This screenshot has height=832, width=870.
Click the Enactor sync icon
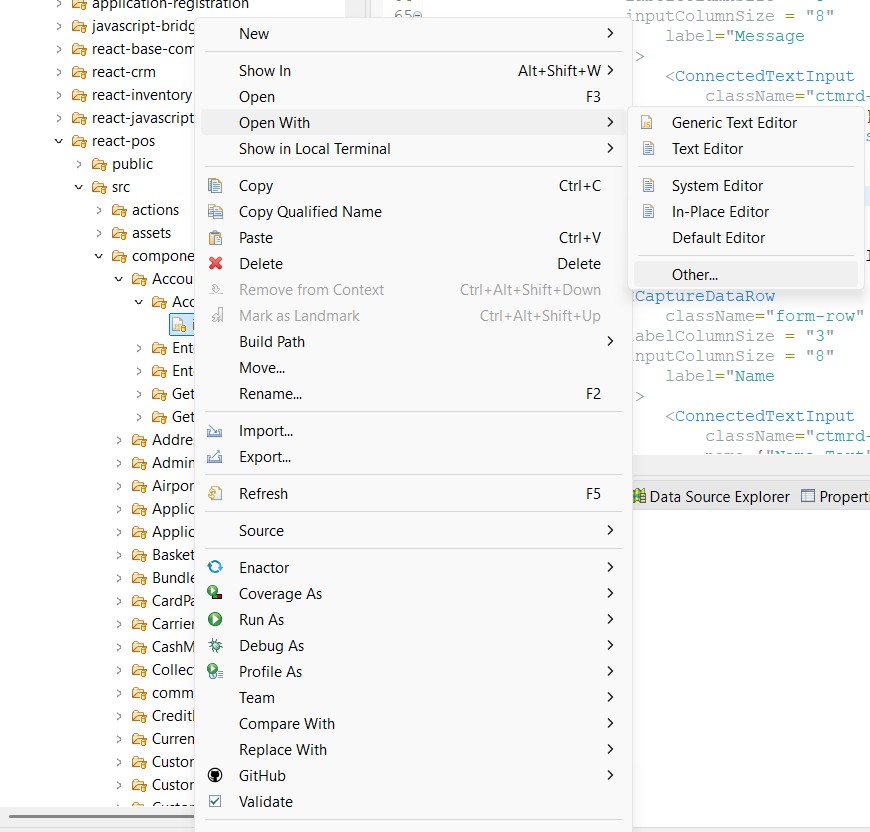pyautogui.click(x=215, y=567)
